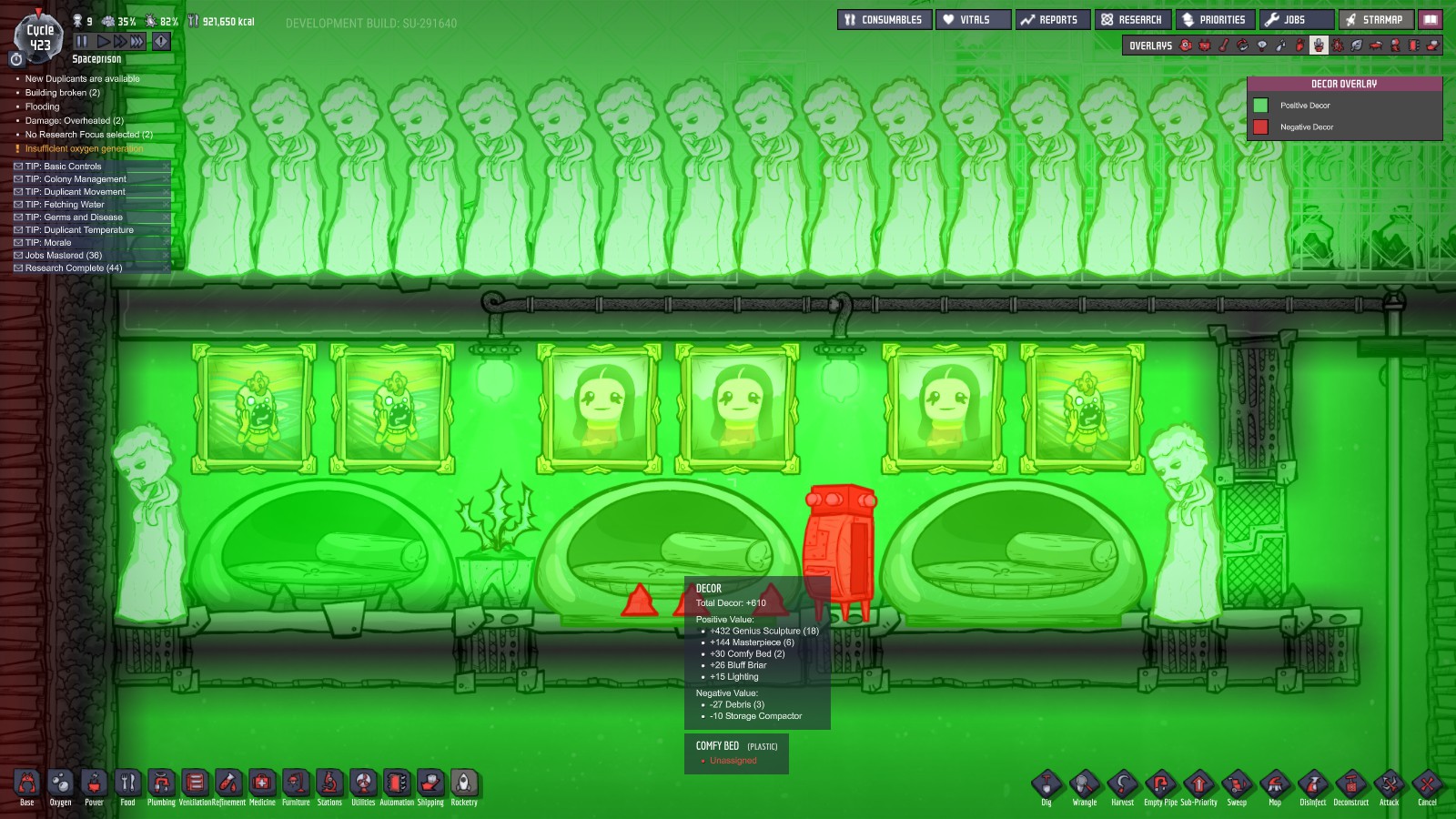Open the Food build category

[128, 784]
